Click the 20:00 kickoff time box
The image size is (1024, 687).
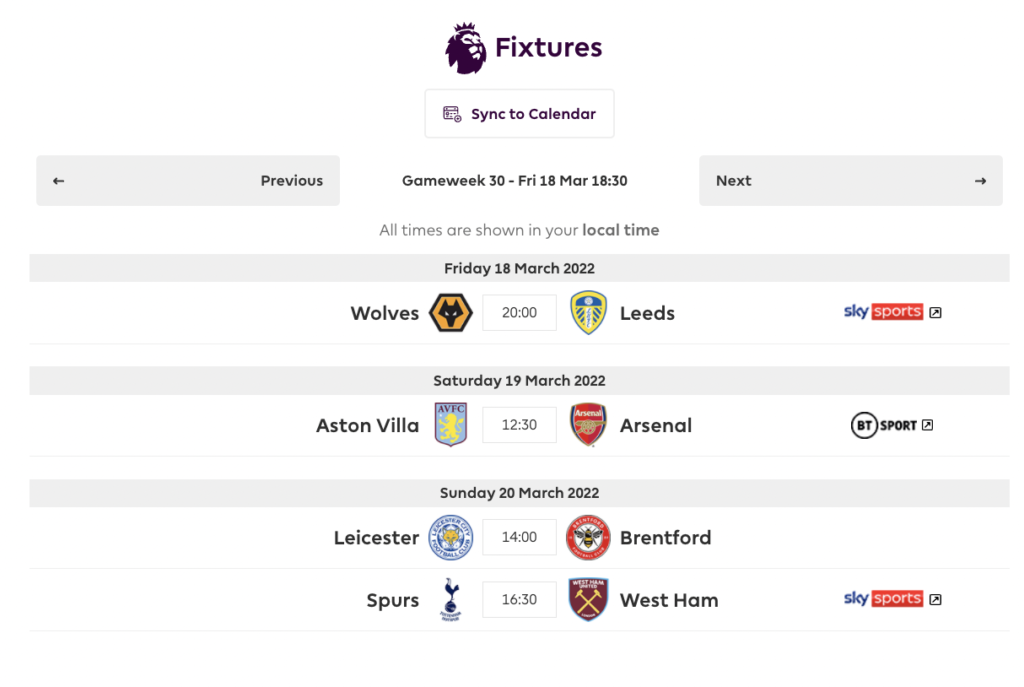[519, 312]
